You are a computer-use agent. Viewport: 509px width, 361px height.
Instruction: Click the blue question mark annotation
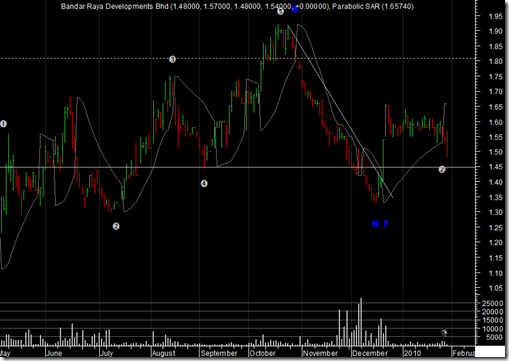(x=386, y=224)
